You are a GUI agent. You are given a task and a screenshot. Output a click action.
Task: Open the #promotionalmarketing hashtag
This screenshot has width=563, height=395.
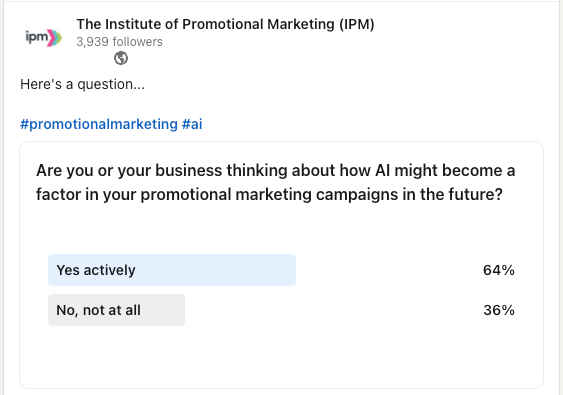(x=99, y=124)
